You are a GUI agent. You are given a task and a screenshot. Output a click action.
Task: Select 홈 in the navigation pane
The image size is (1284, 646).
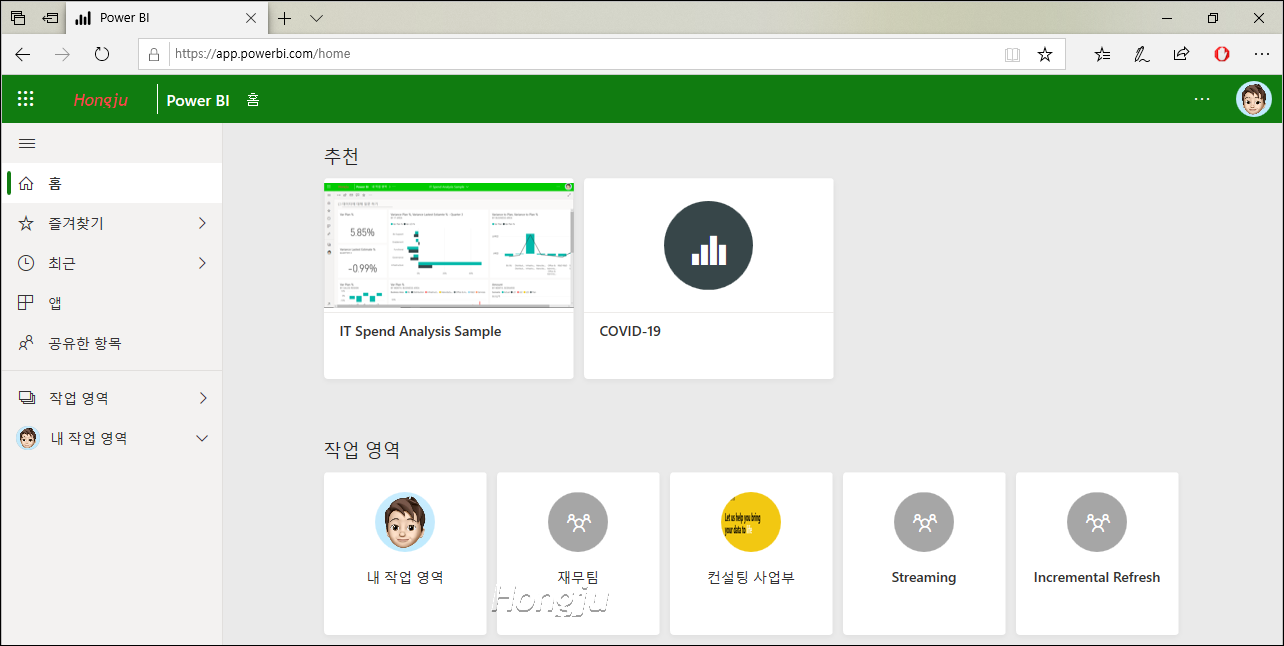[x=111, y=183]
